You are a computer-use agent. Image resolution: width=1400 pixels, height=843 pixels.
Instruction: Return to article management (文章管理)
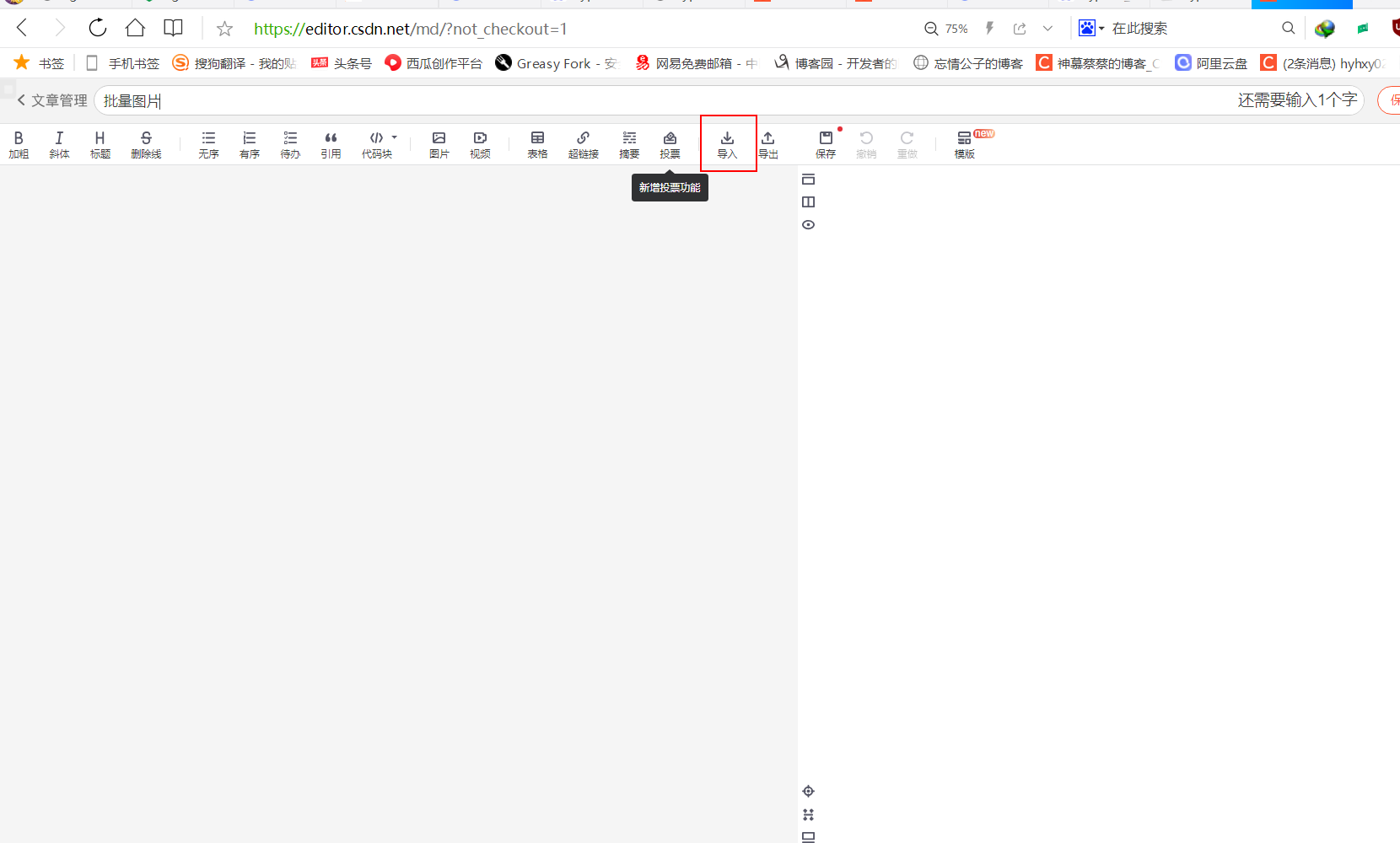(52, 100)
